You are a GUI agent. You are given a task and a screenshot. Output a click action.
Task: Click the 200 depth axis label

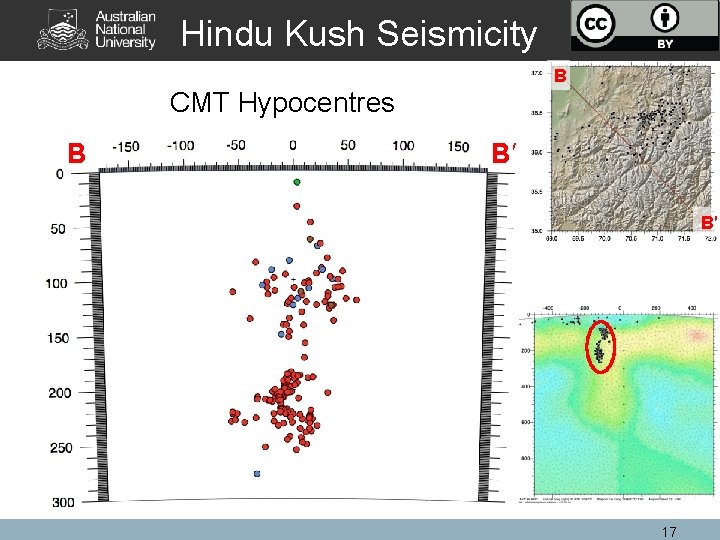(60, 393)
